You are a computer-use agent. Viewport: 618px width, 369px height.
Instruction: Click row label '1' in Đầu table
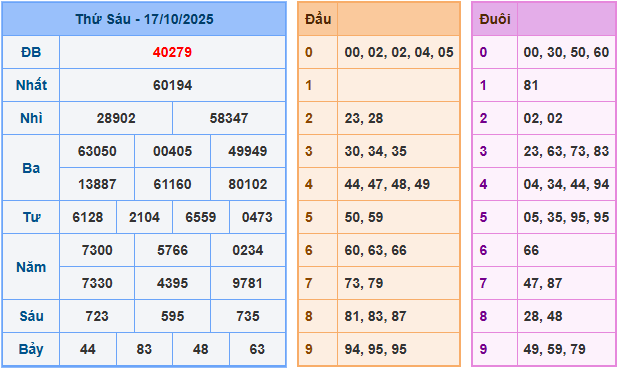pos(309,85)
